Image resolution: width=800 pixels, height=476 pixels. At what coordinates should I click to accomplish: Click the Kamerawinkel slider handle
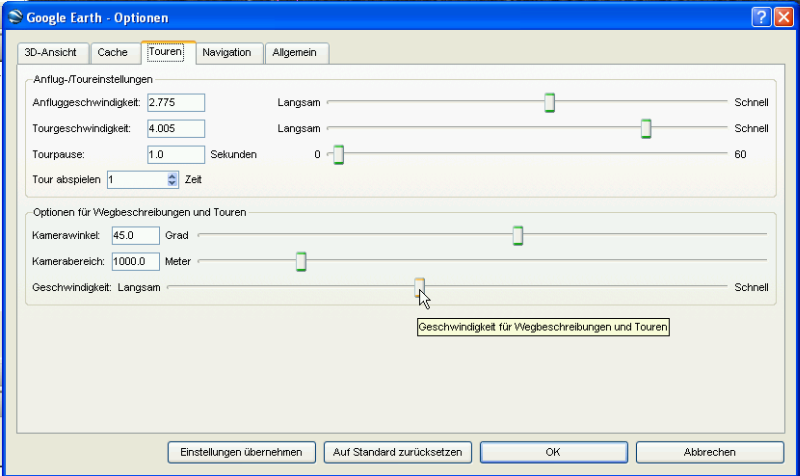click(x=518, y=235)
